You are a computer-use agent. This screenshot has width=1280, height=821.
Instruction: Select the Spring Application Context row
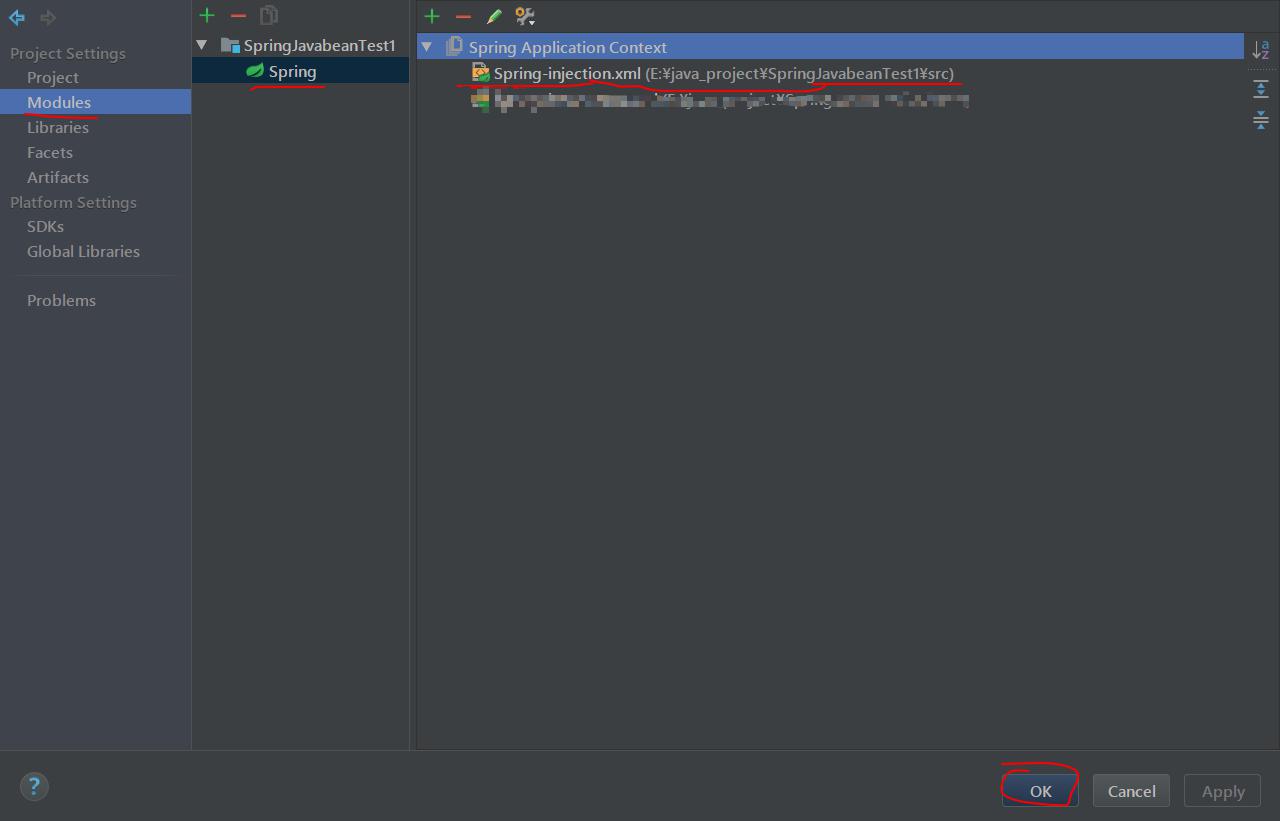point(830,47)
